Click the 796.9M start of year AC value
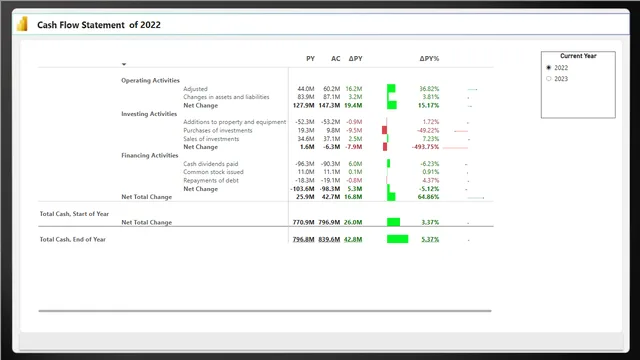Image resolution: width=640 pixels, height=360 pixels. point(329,222)
